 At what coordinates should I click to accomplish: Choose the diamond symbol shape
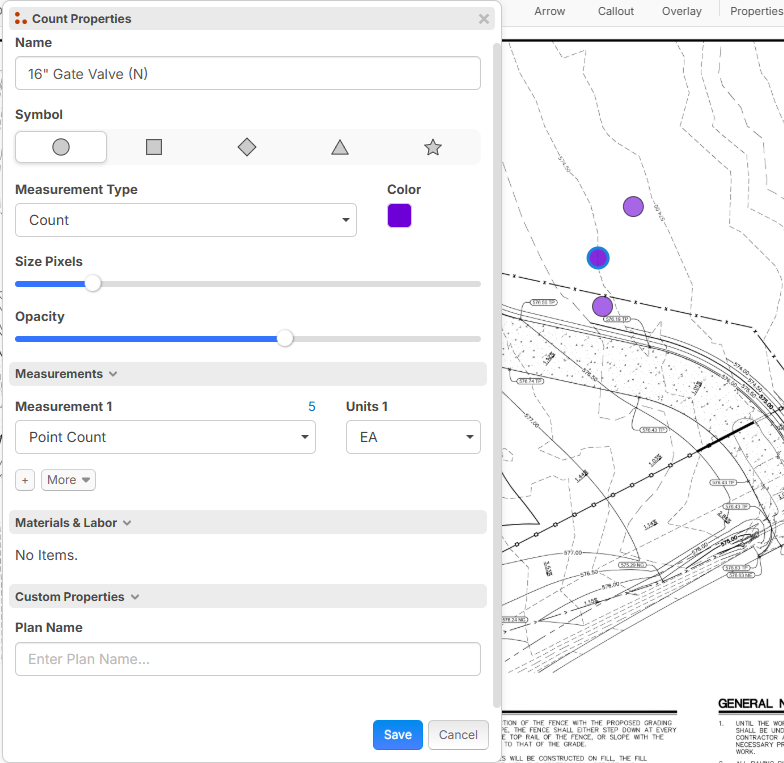pos(247,147)
